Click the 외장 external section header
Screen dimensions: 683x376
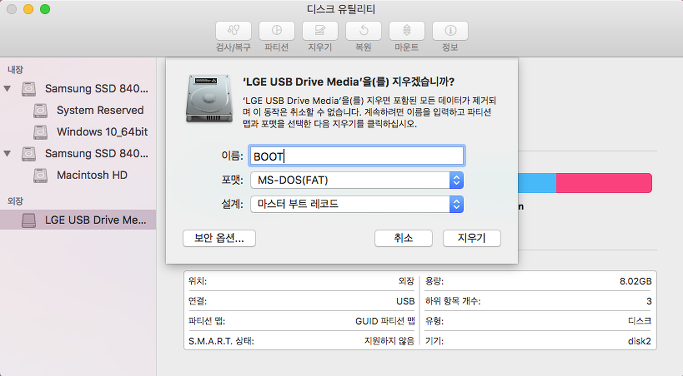pos(15,201)
